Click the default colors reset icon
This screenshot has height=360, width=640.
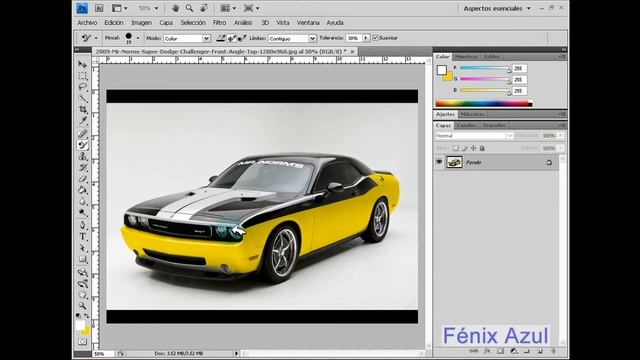click(x=78, y=316)
